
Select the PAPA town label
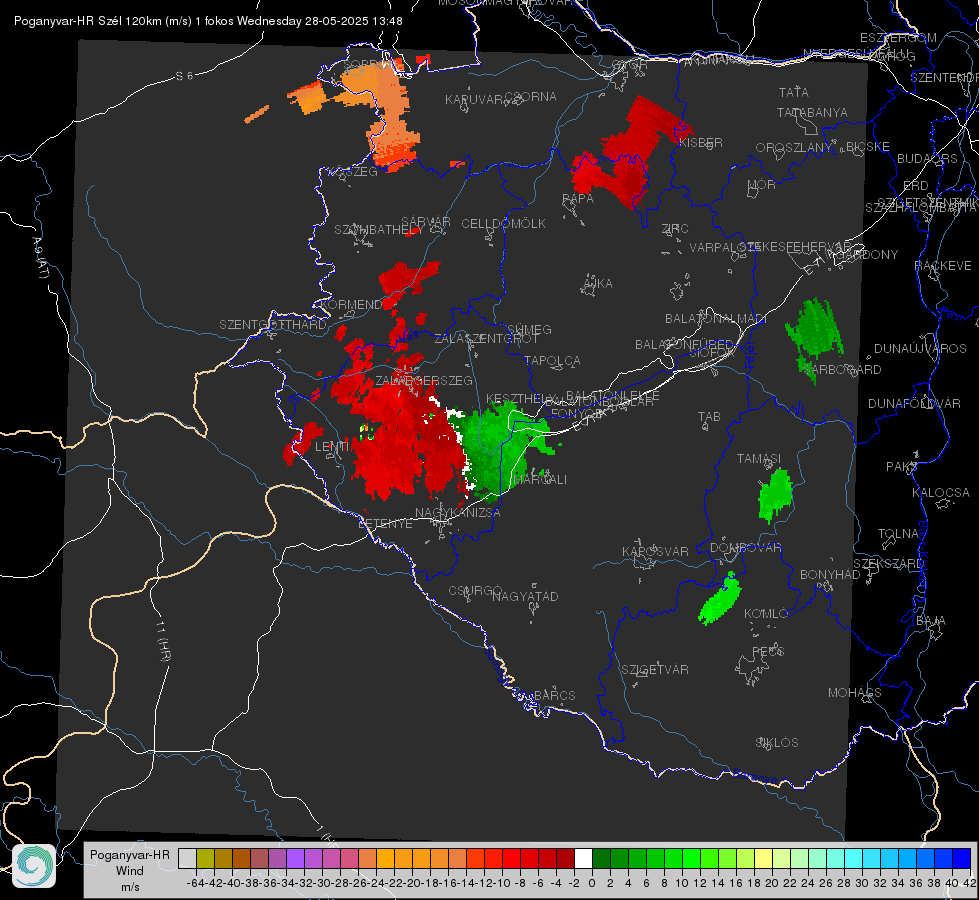pos(578,198)
